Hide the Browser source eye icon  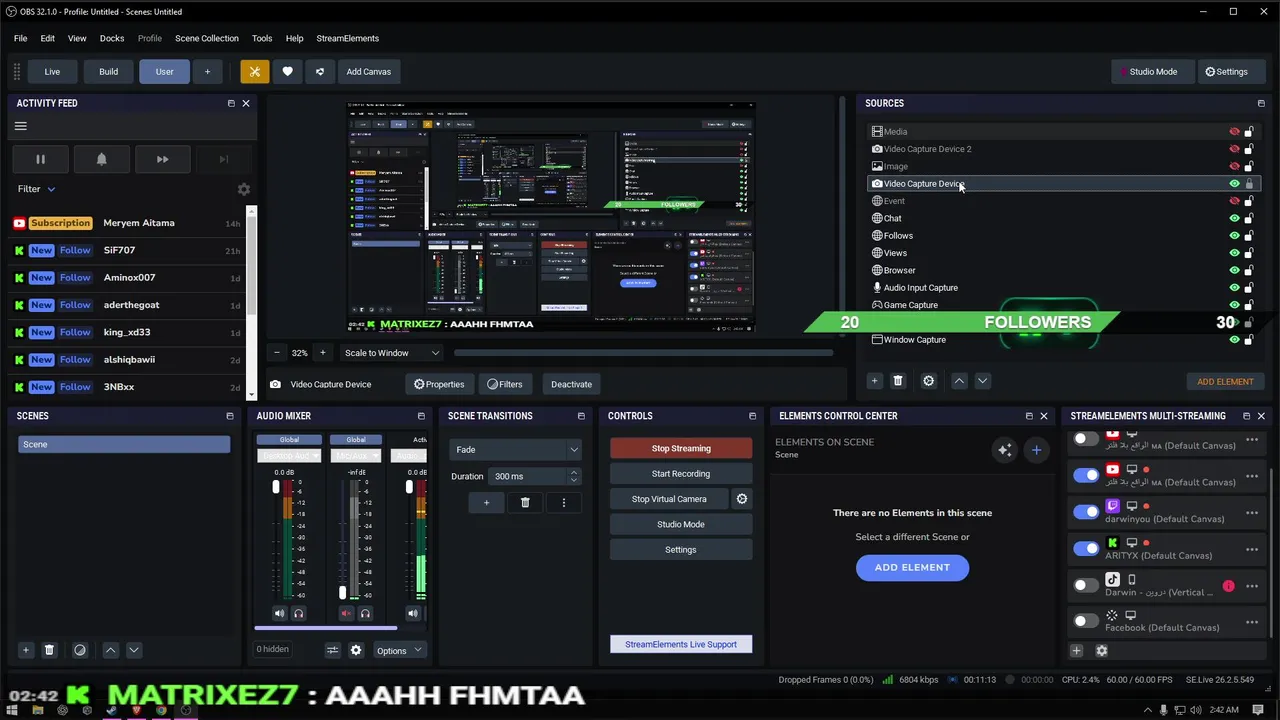click(x=1234, y=270)
